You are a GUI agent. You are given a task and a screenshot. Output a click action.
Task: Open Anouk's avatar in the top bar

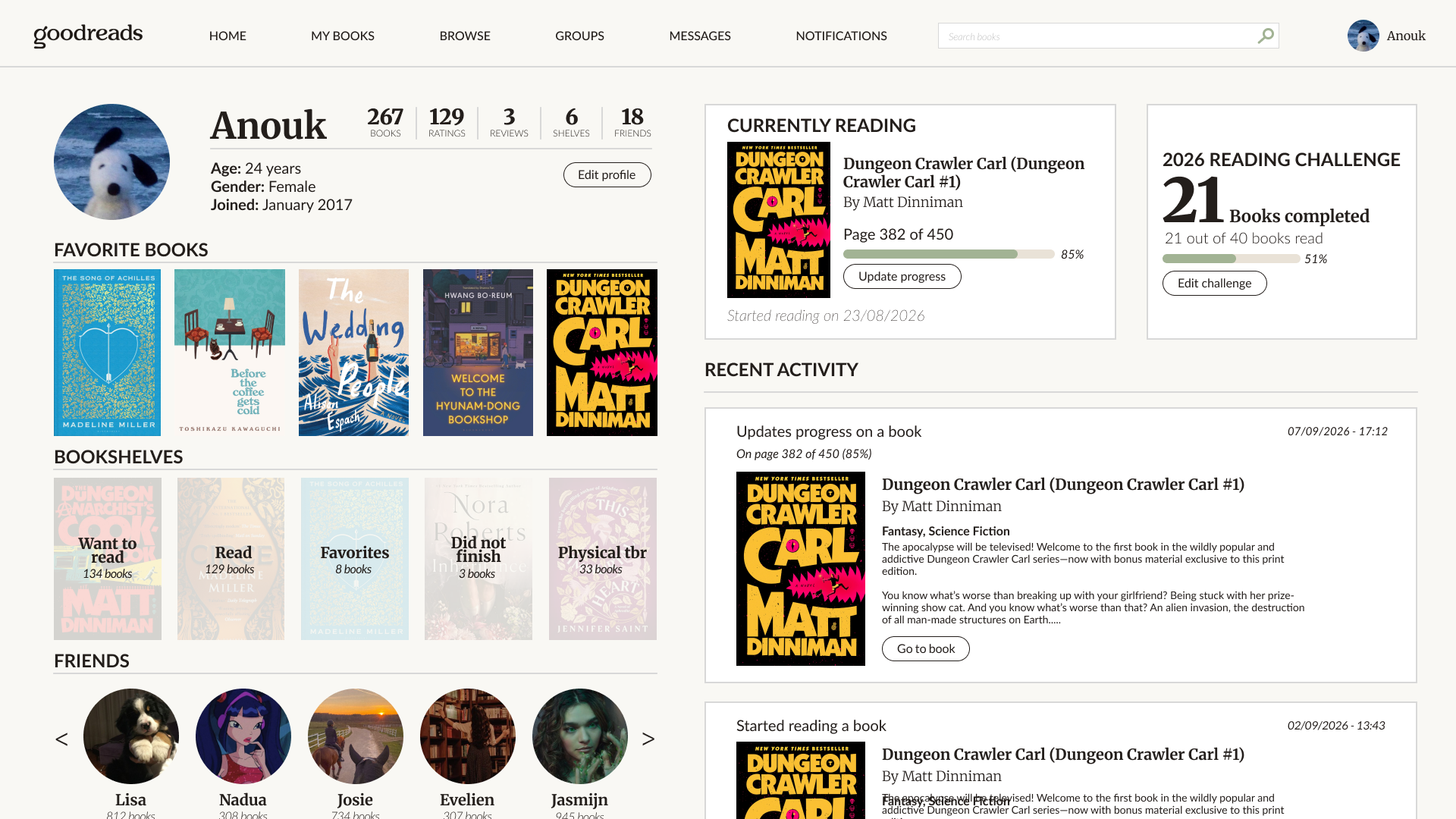pyautogui.click(x=1363, y=36)
